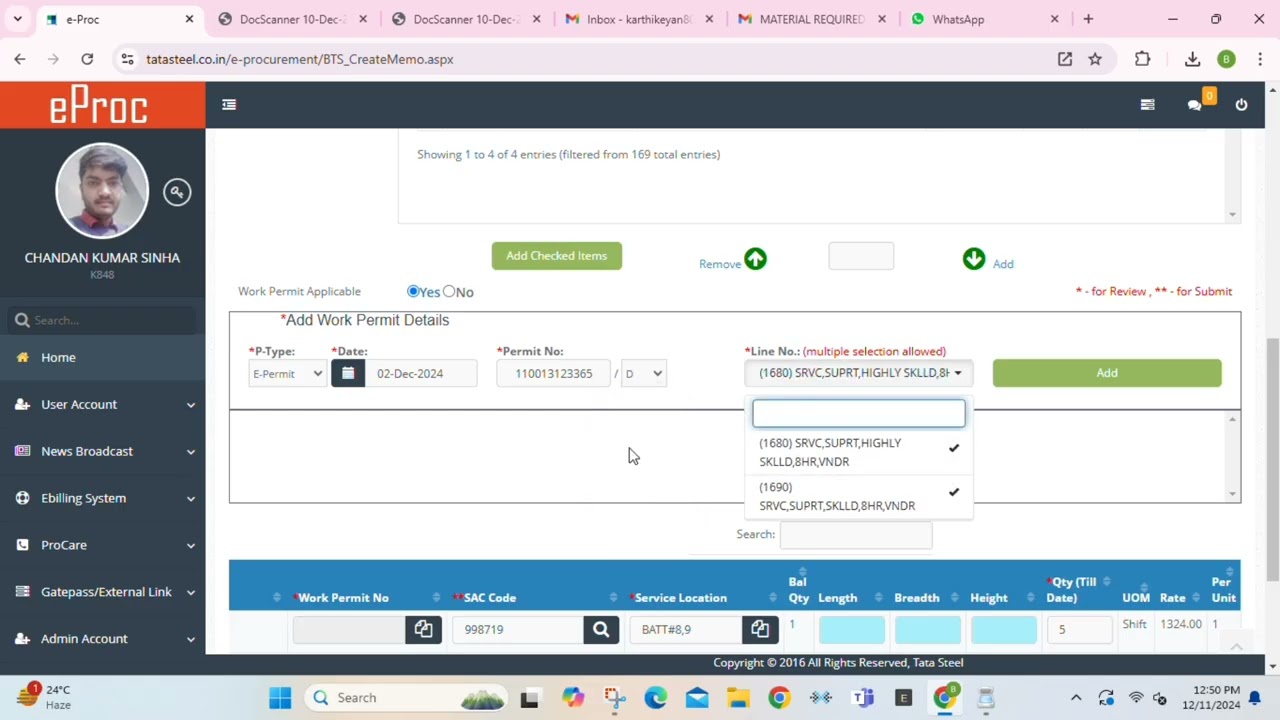Click the user profile avatar photo
Viewport: 1280px width, 720px height.
[x=102, y=192]
